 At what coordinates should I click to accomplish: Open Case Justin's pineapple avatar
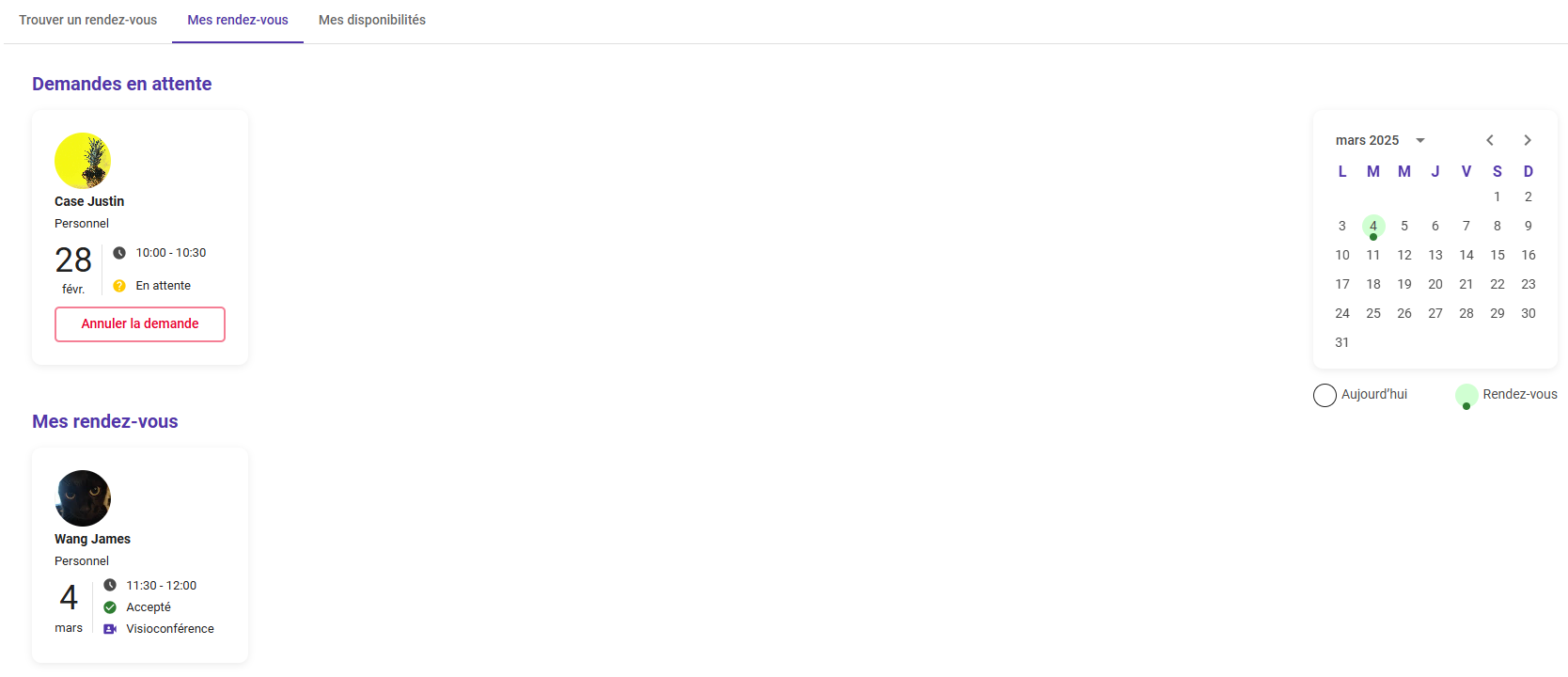pos(83,161)
